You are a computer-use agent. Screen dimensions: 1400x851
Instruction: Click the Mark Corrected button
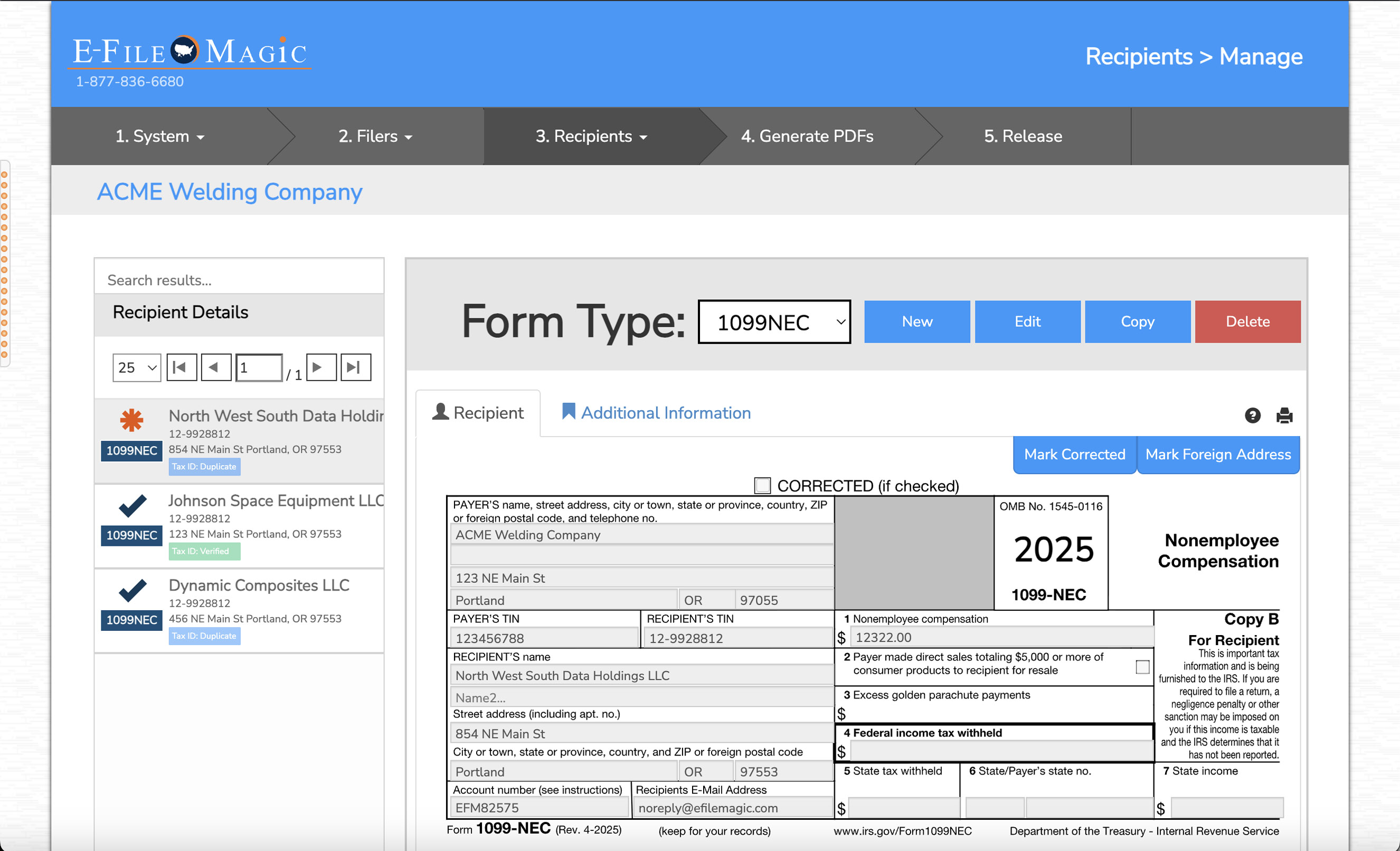tap(1074, 455)
